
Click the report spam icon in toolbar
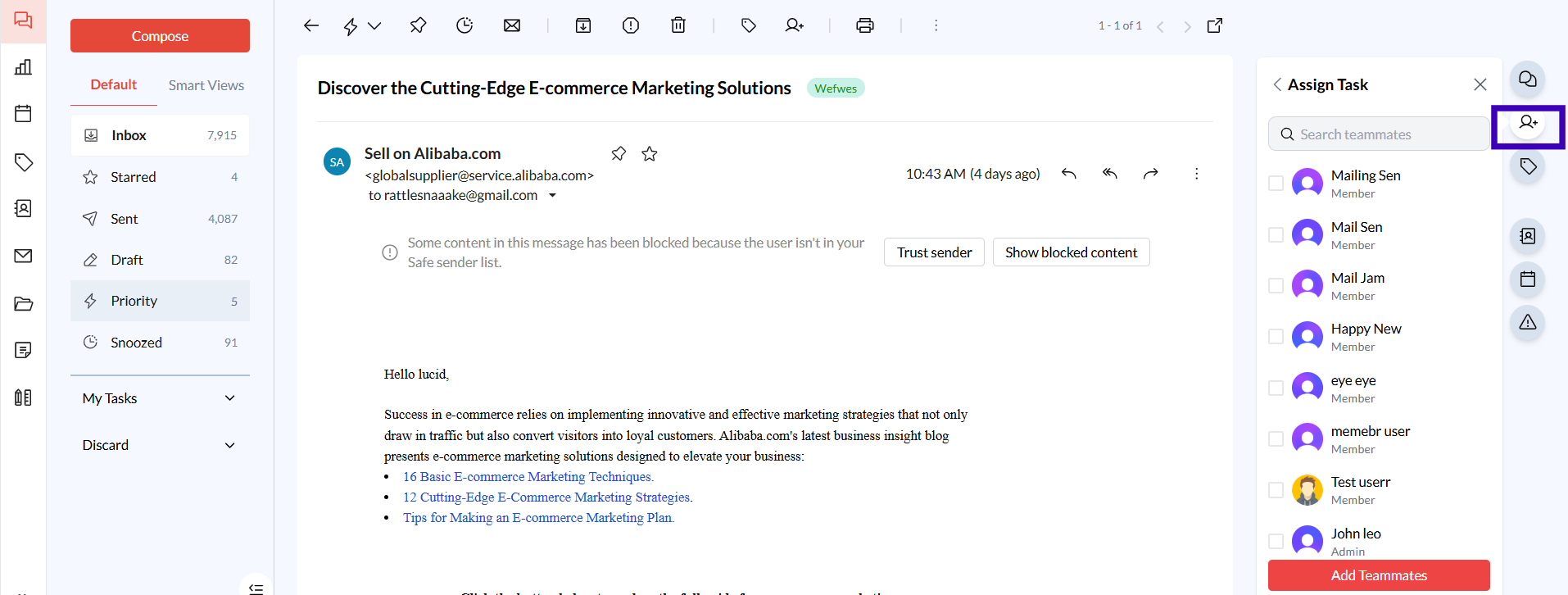click(x=631, y=25)
